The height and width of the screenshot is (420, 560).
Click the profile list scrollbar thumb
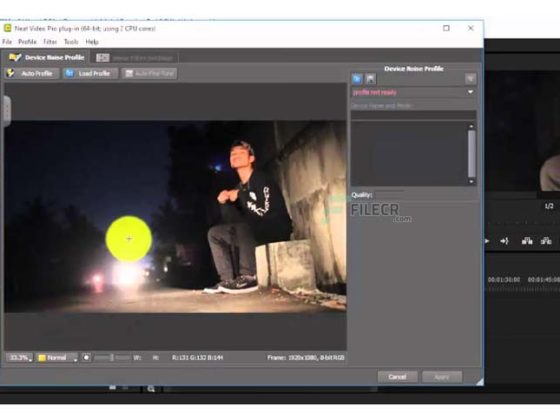471,154
